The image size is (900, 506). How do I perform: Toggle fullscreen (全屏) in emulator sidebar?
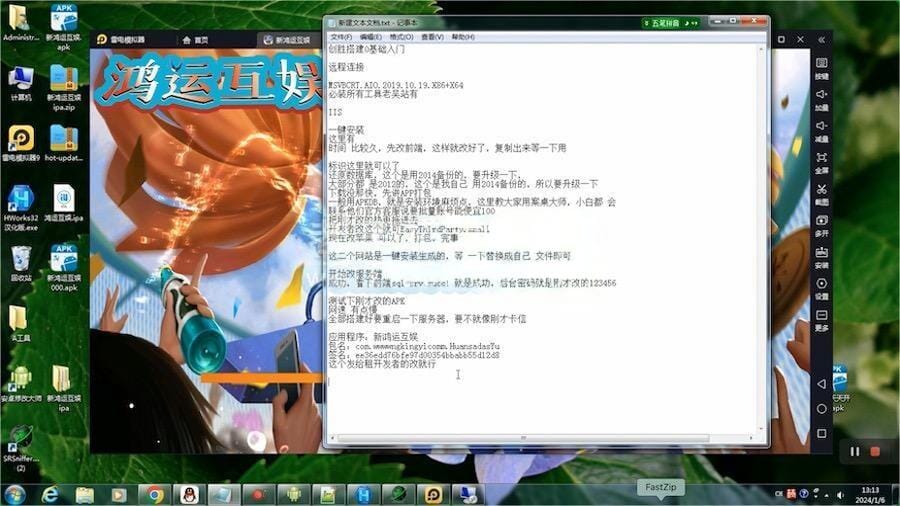821,163
